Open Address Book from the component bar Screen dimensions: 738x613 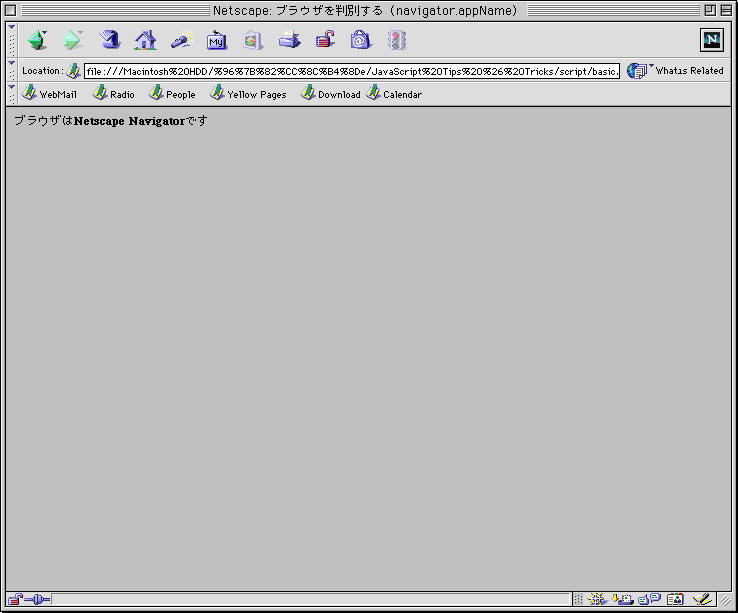675,599
